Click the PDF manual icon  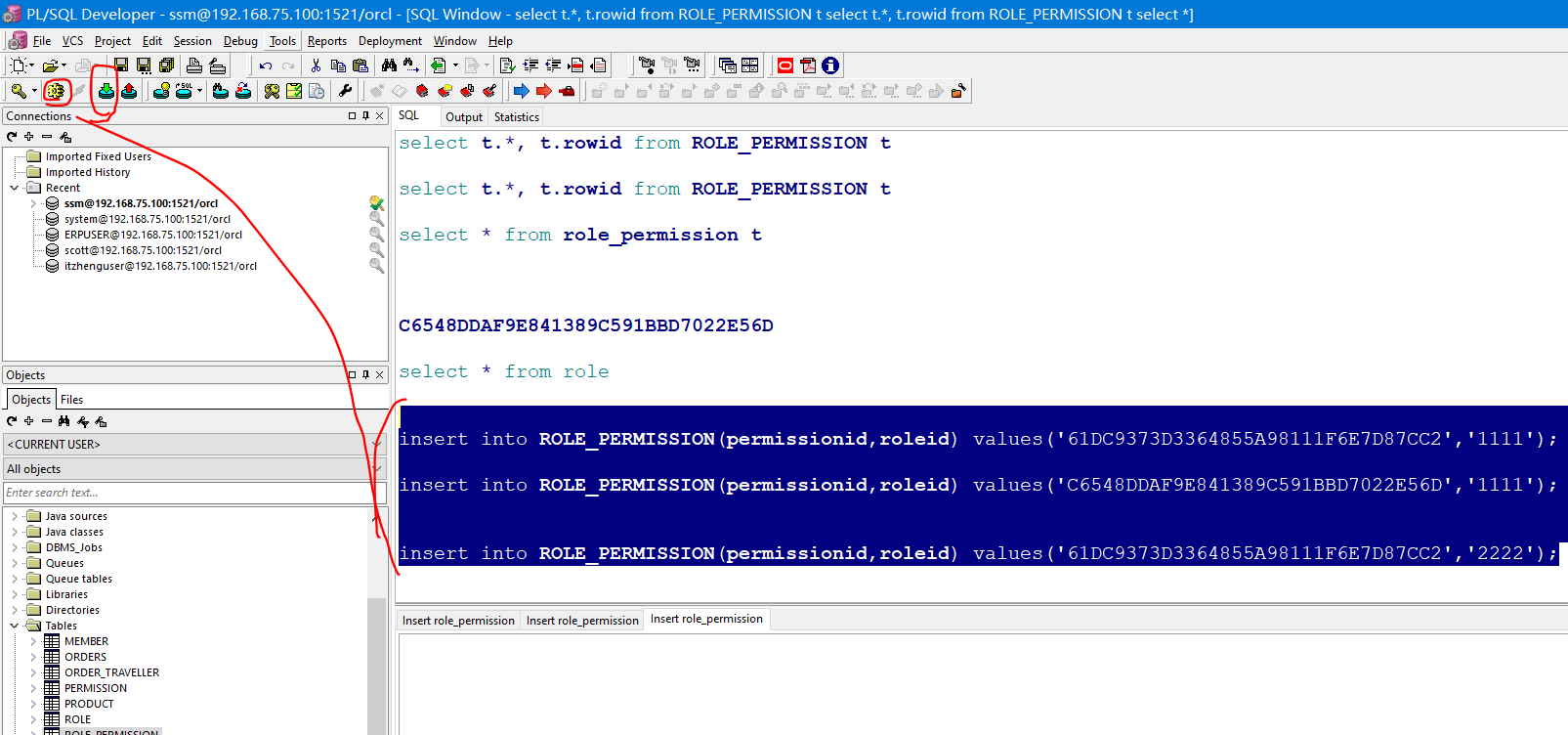click(808, 65)
